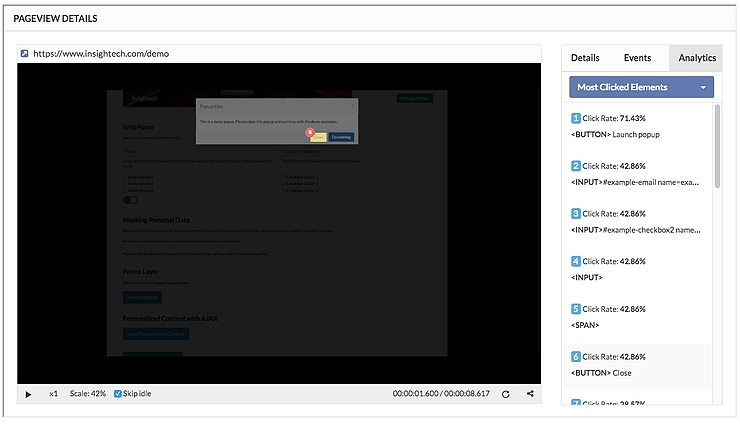Click the number 5 badge for SPAN element

tap(575, 309)
